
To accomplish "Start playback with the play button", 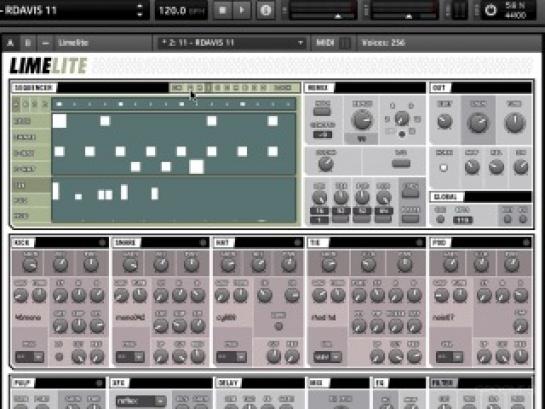I will 242,10.
